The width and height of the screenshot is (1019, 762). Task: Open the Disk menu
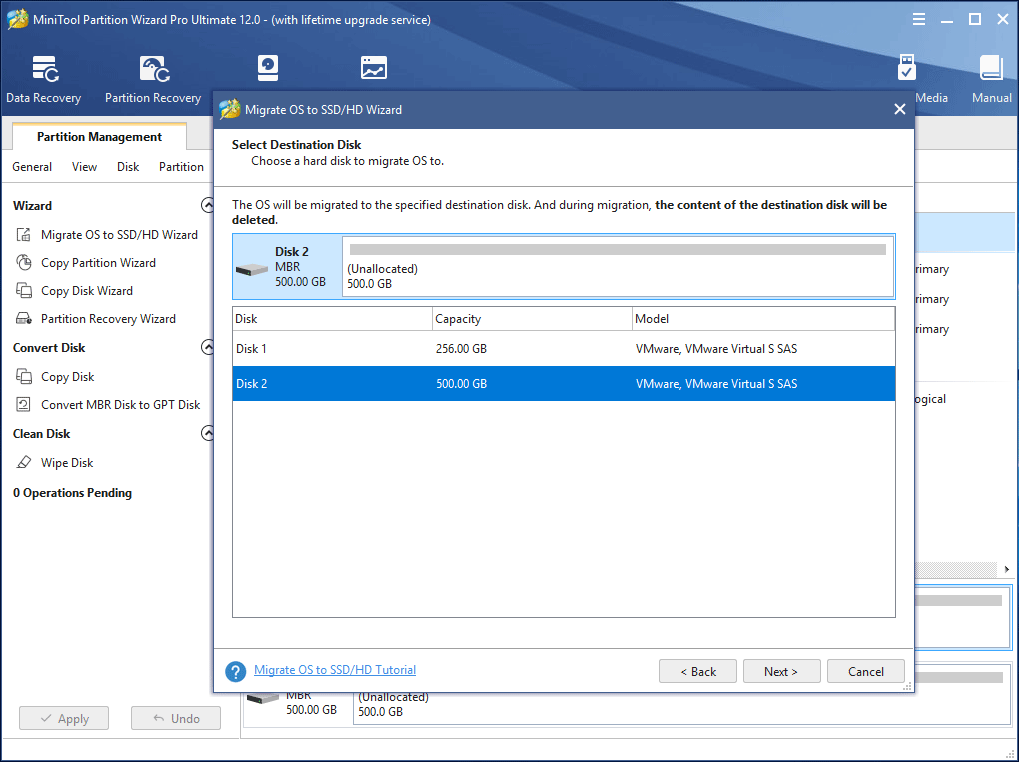128,167
